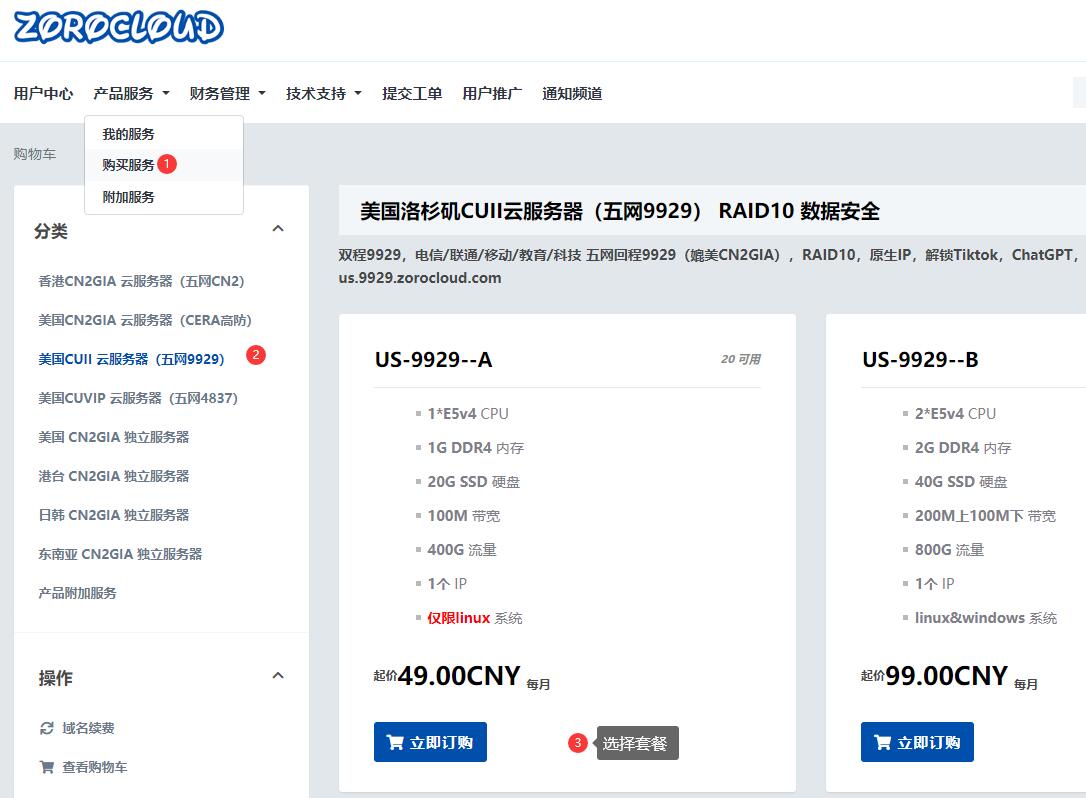1086x798 pixels.
Task: Collapse the 分类 panel chevron
Action: point(278,229)
